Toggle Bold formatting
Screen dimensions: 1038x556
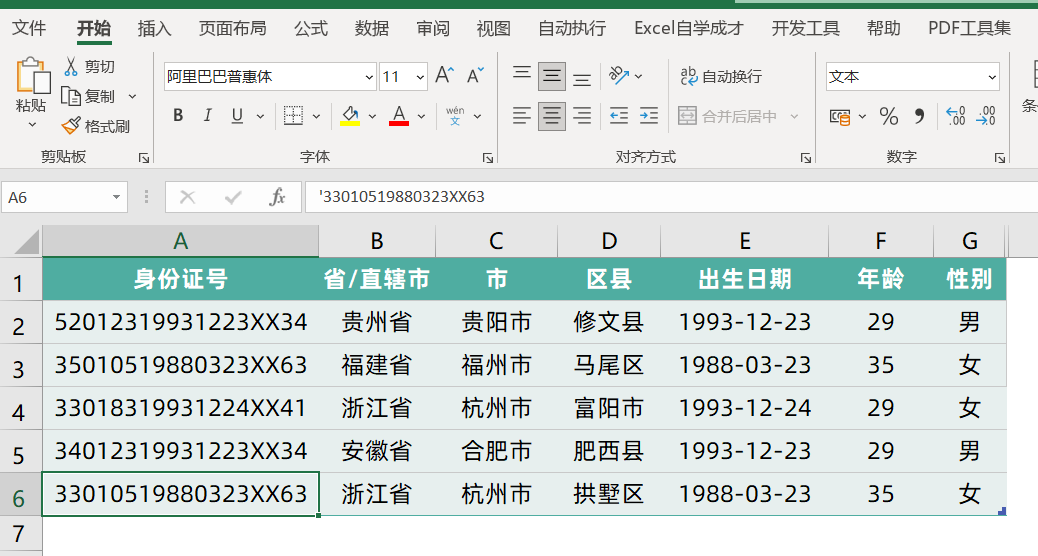coord(178,116)
